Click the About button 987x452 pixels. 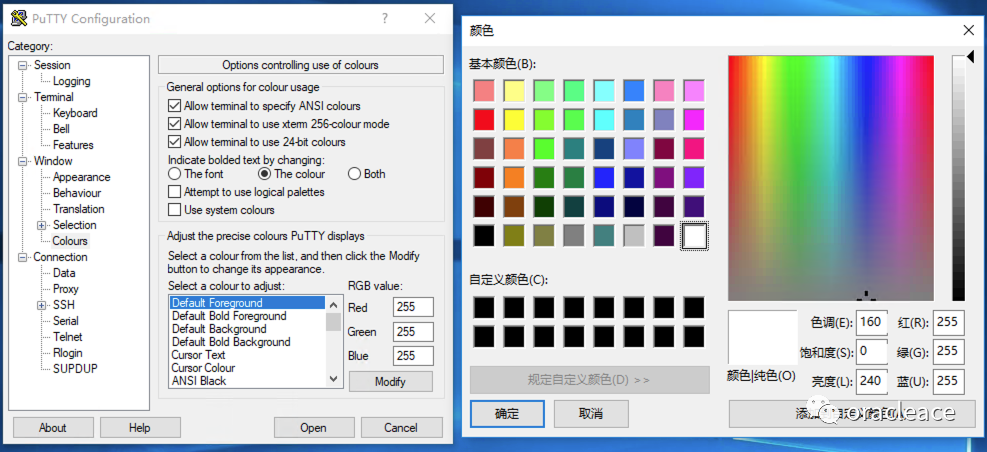coord(52,427)
